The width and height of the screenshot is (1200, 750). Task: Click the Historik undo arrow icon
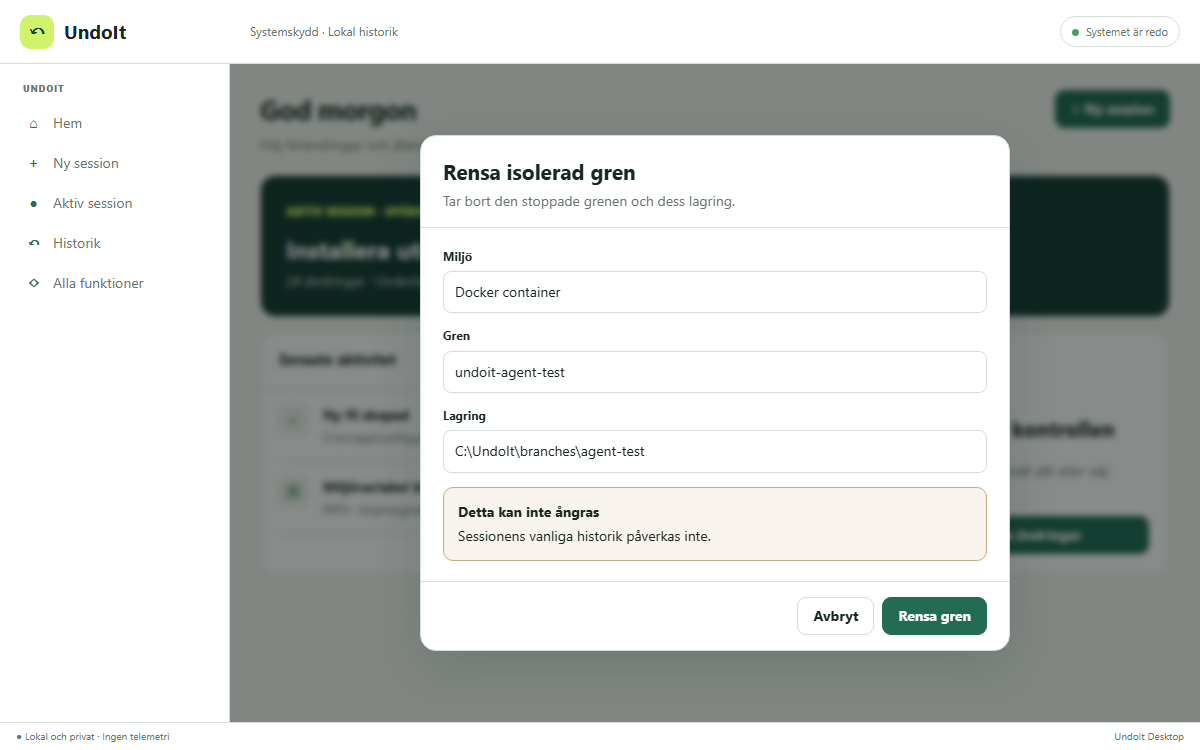pos(34,244)
